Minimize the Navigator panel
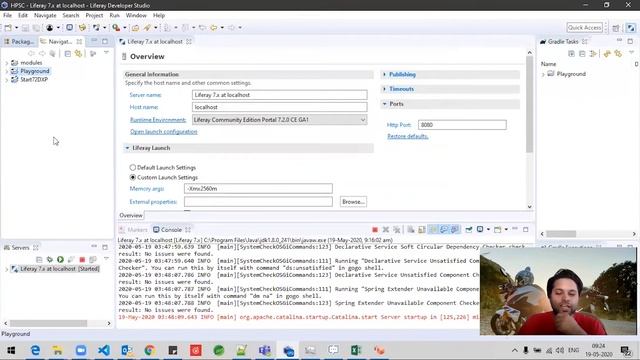This screenshot has height=360, width=640. 94,41
